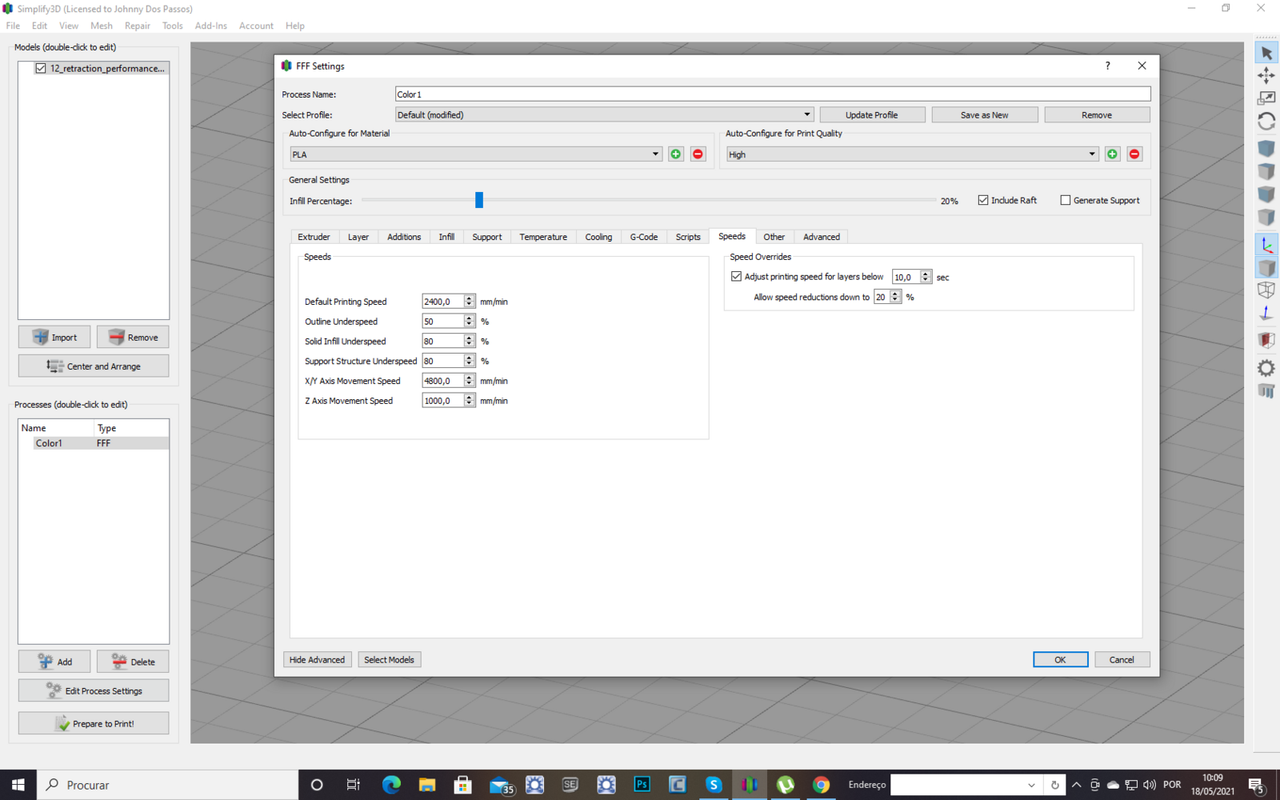
Task: Open machine control panel gear icon
Action: [1266, 367]
